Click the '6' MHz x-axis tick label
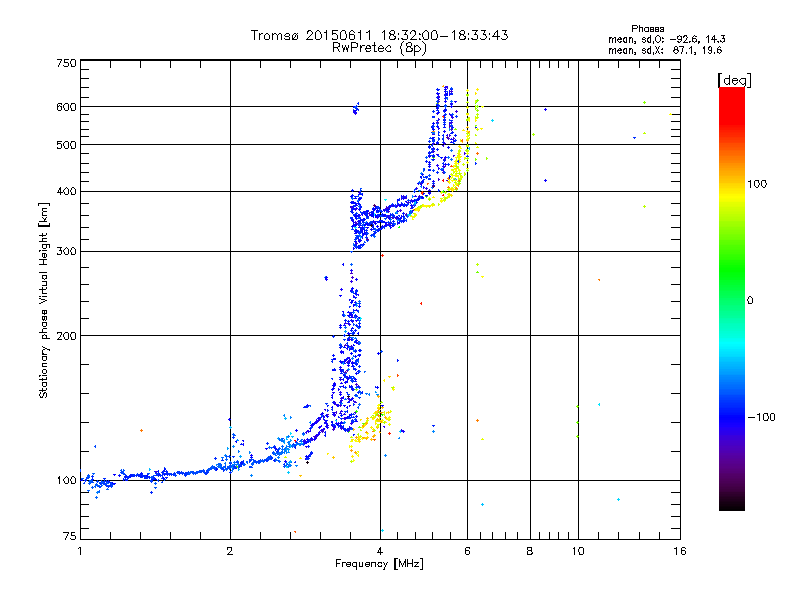Viewport: 800px width, 600px height. point(467,551)
